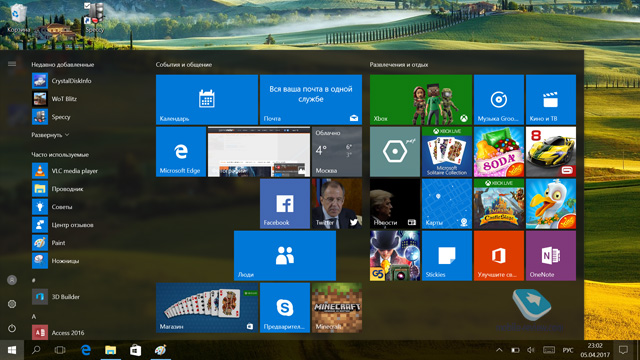Screen dimensions: 640x360
Task: Open Edge from the taskbar
Action: (86, 350)
